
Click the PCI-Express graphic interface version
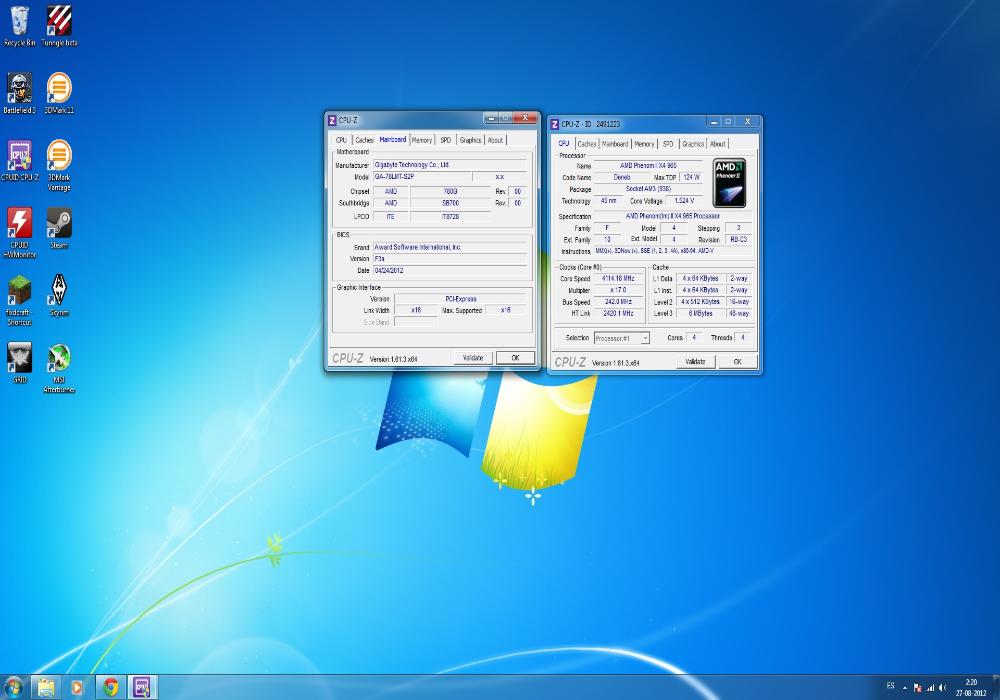[460, 298]
